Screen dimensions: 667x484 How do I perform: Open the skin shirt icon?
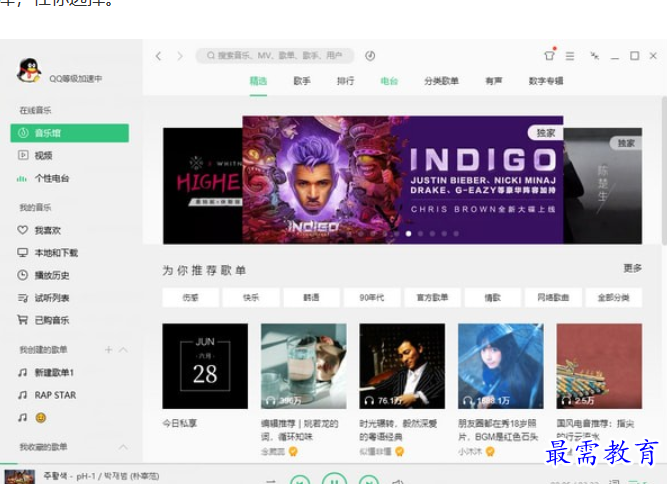click(550, 55)
